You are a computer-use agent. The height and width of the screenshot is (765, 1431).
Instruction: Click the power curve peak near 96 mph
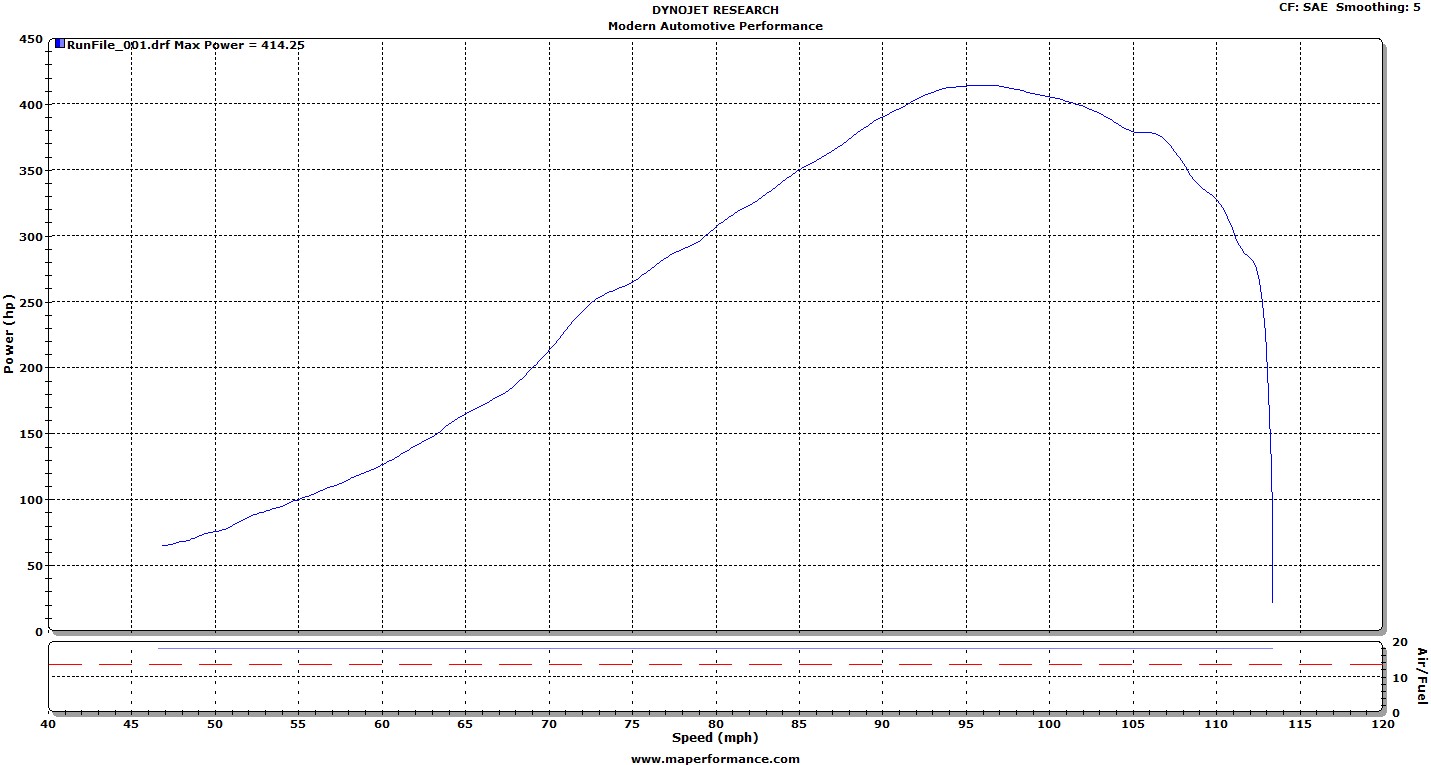tap(980, 85)
